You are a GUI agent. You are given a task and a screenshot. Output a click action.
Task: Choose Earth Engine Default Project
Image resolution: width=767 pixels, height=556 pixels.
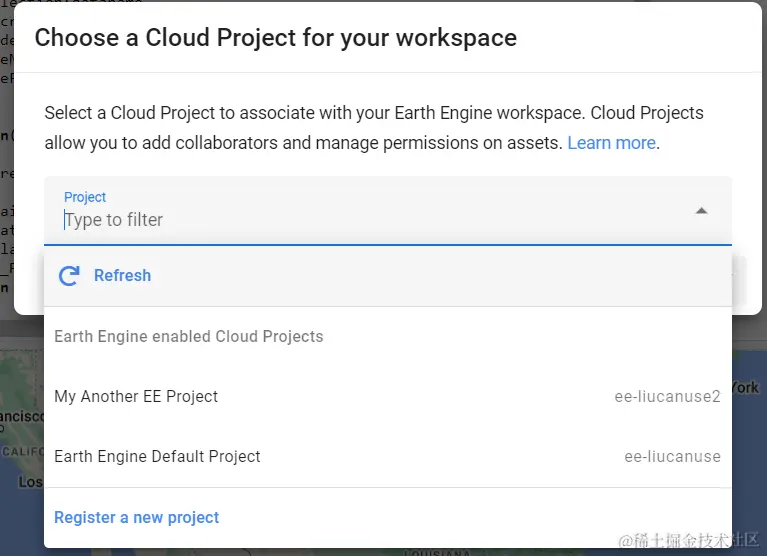tap(157, 456)
